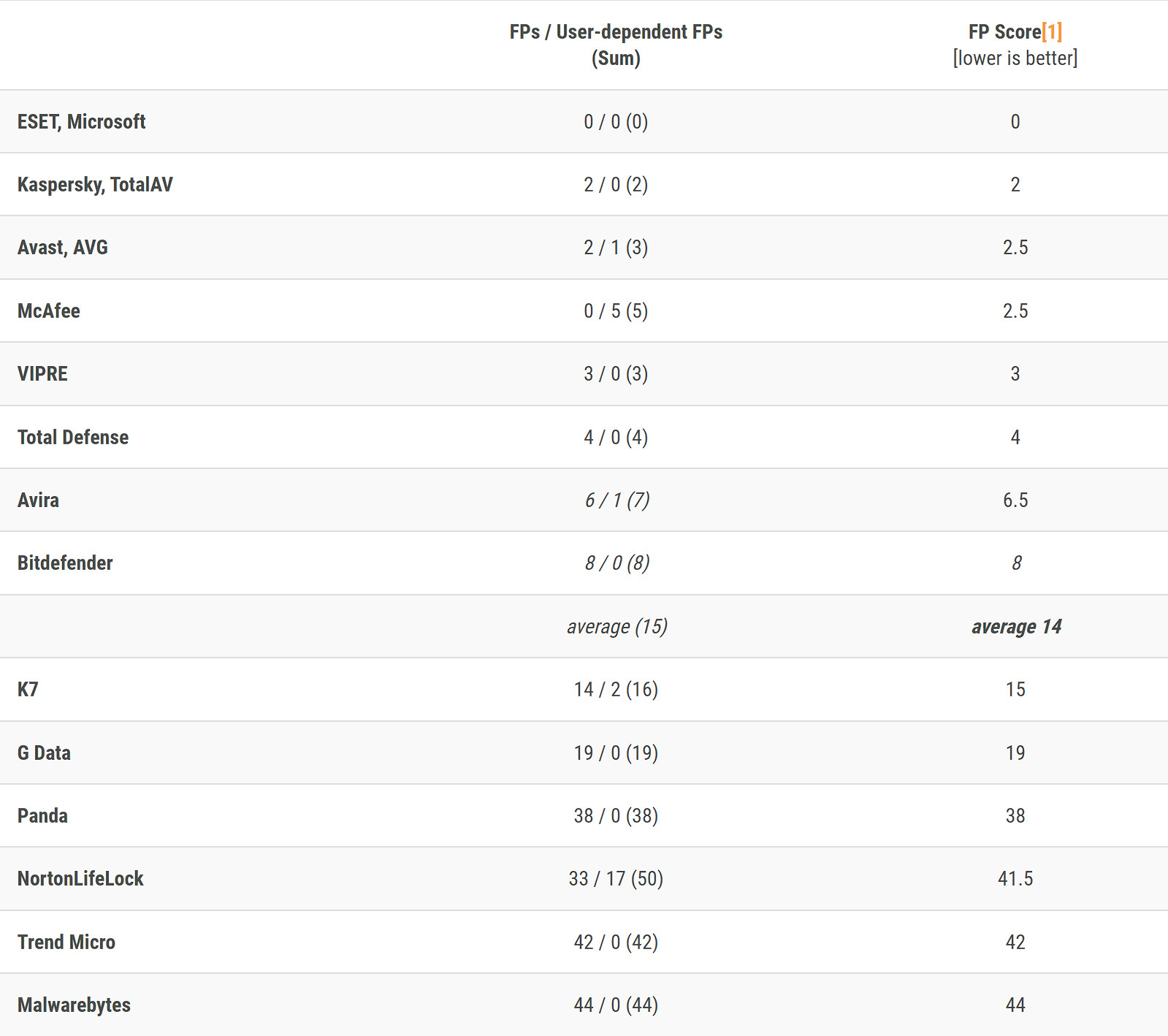Select the Avast, AVG row label
1168x1036 pixels.
click(63, 248)
